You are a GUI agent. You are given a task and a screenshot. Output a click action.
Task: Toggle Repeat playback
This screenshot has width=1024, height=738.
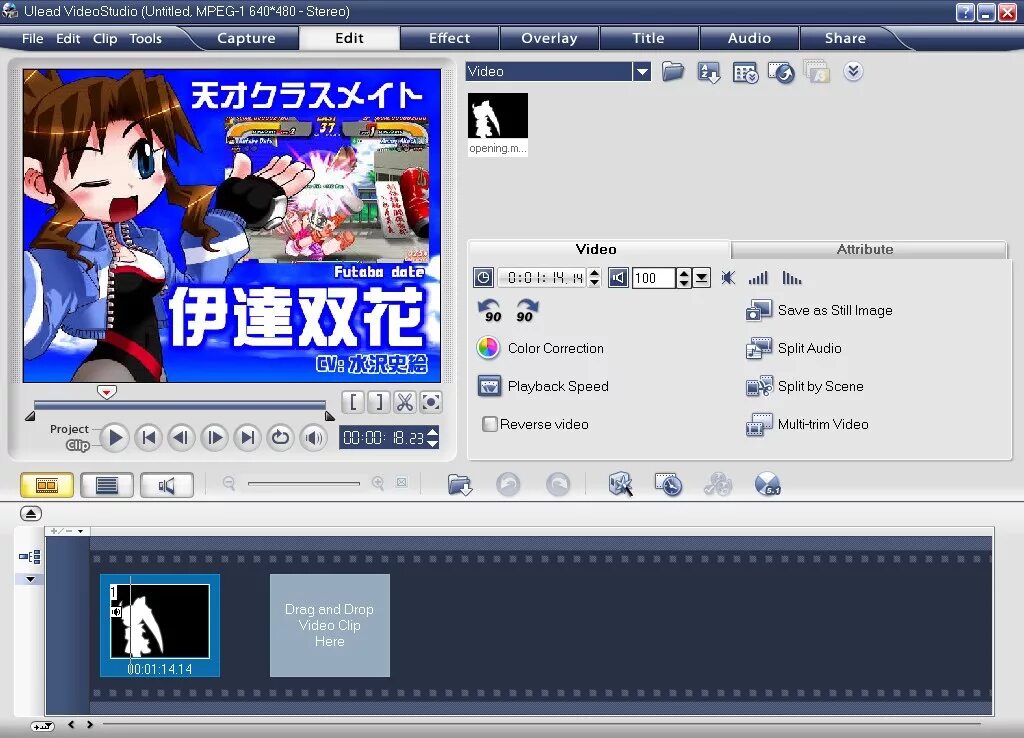tap(281, 437)
